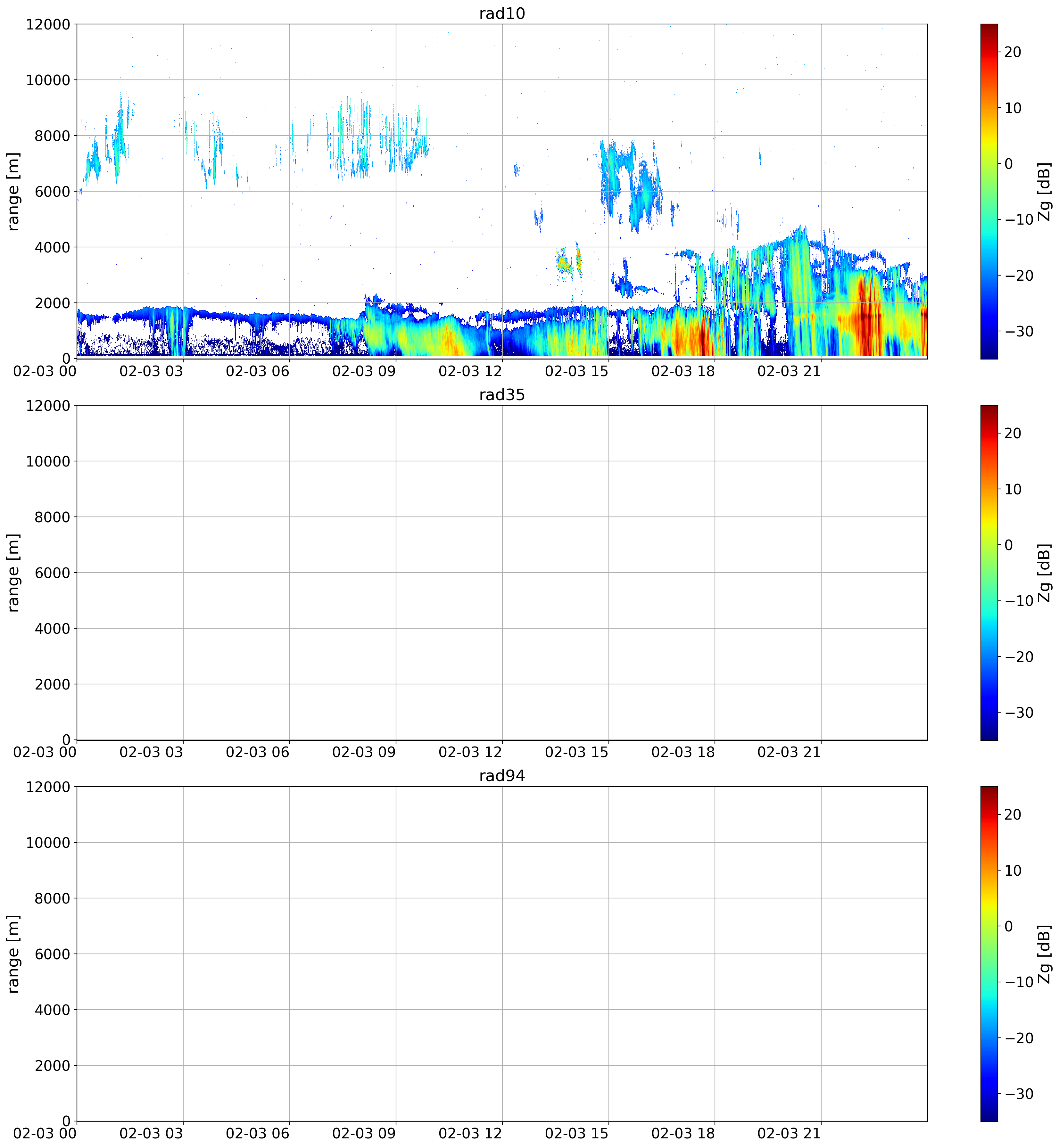Click the 02-03 21 tick label under rad35

pos(789,752)
